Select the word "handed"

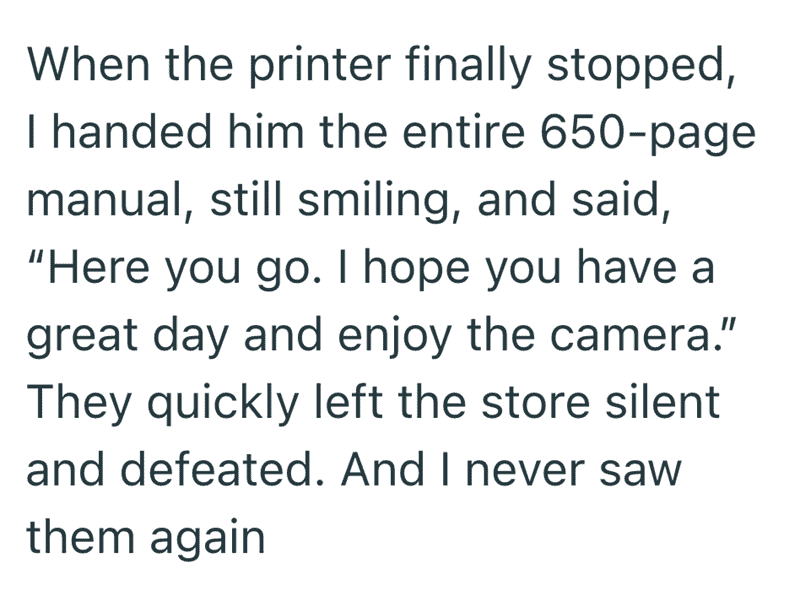[132, 132]
